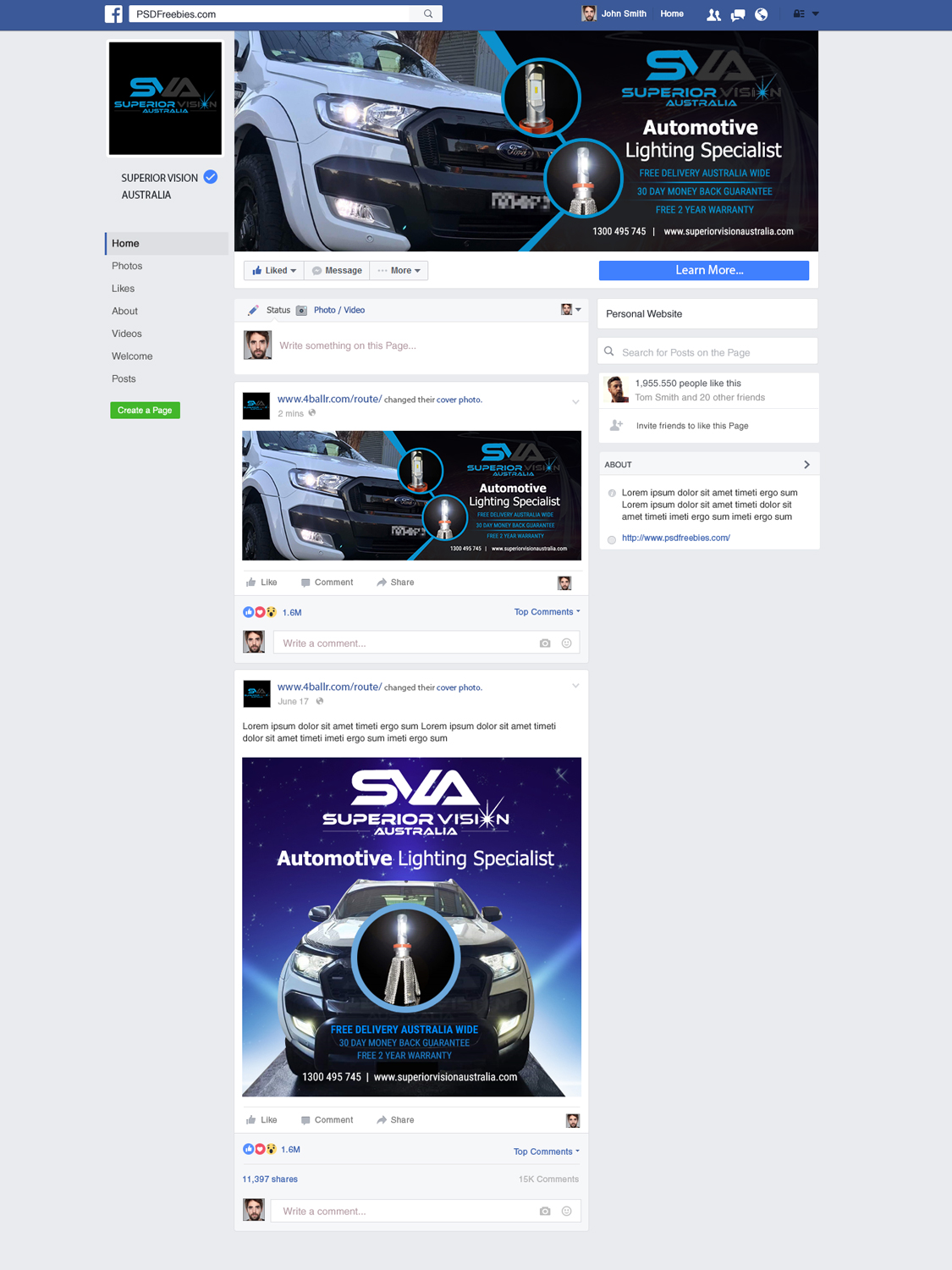Click the love reaction on the first post

(260, 611)
